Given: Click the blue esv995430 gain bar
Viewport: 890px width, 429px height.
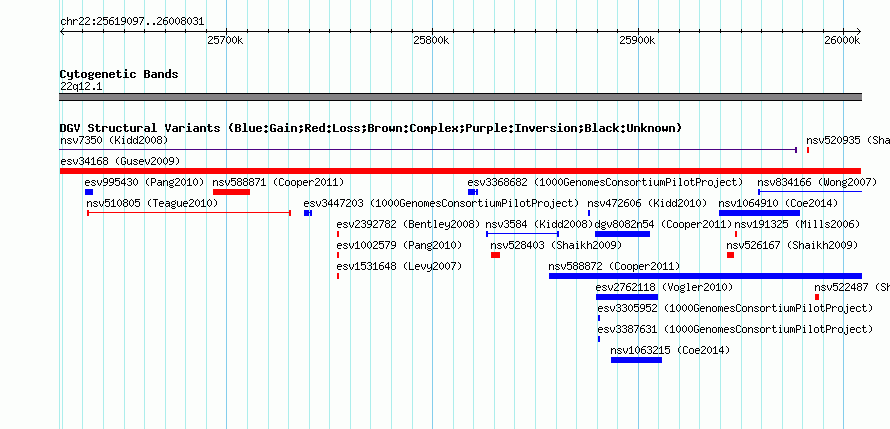Looking at the screenshot, I should [x=89, y=192].
